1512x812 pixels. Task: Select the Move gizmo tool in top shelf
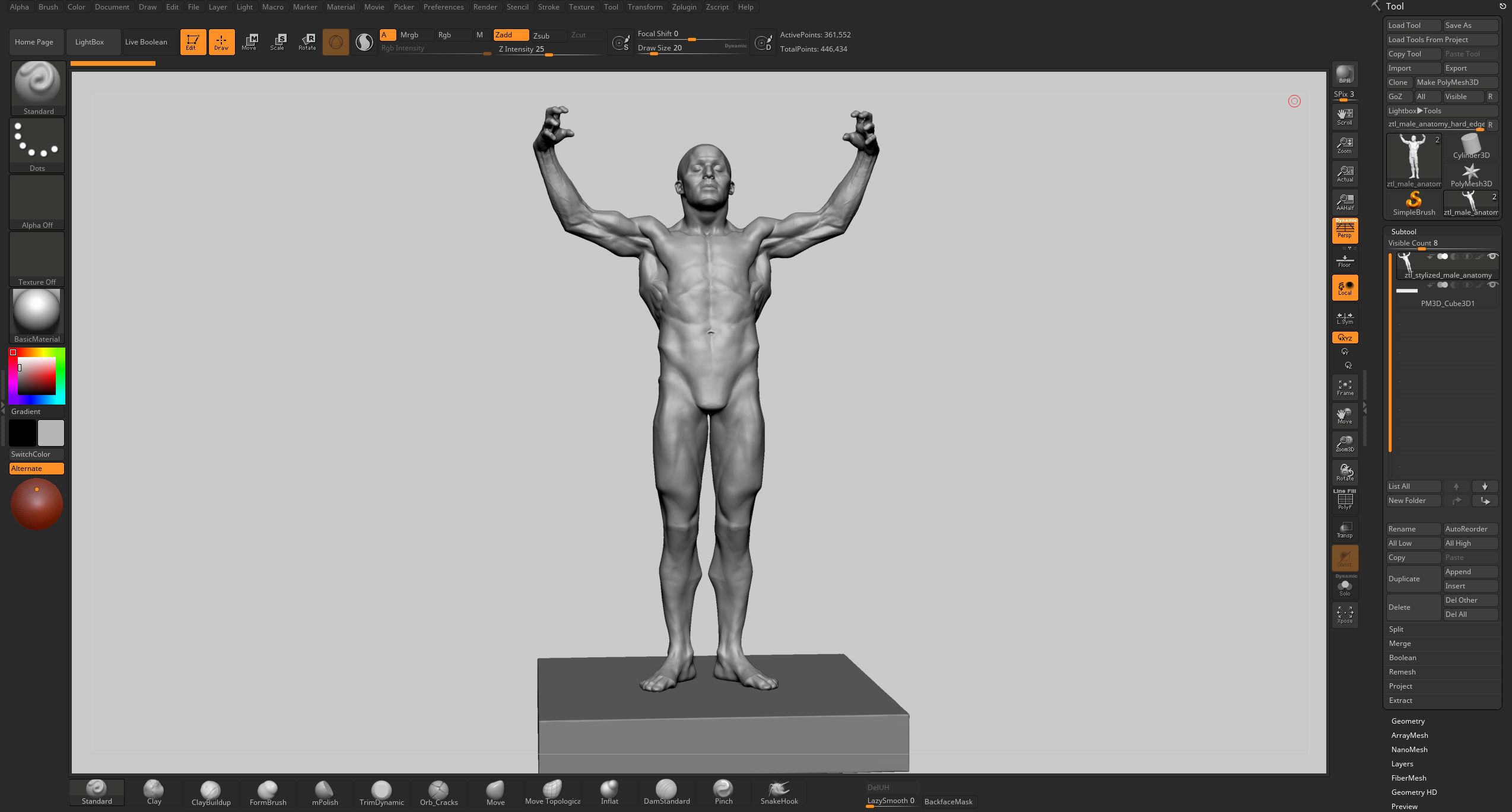(x=250, y=42)
